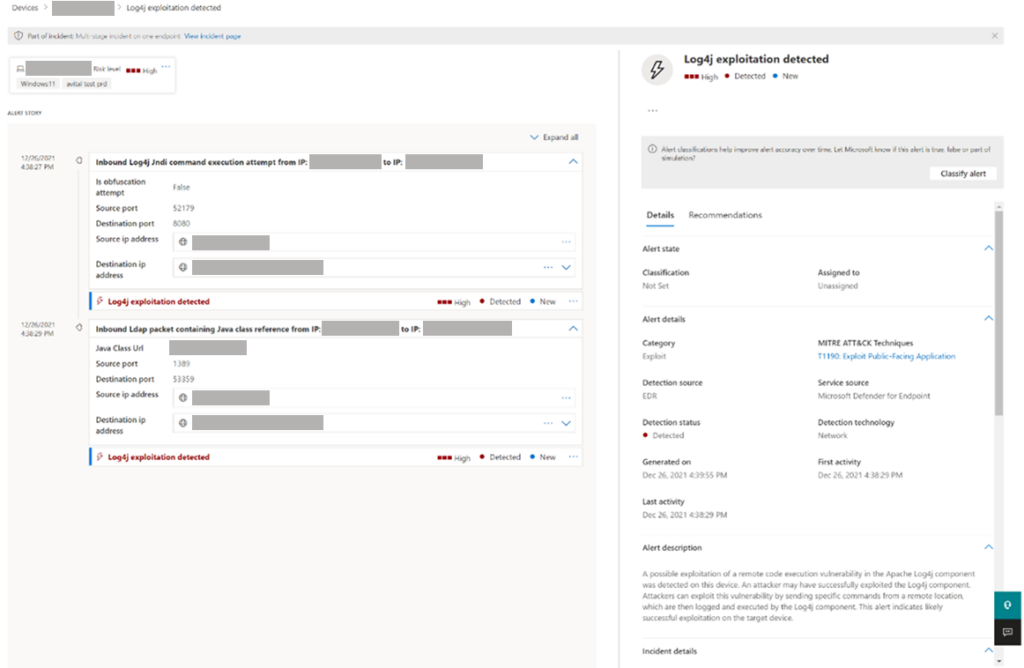Collapse the Alert description section

point(988,547)
